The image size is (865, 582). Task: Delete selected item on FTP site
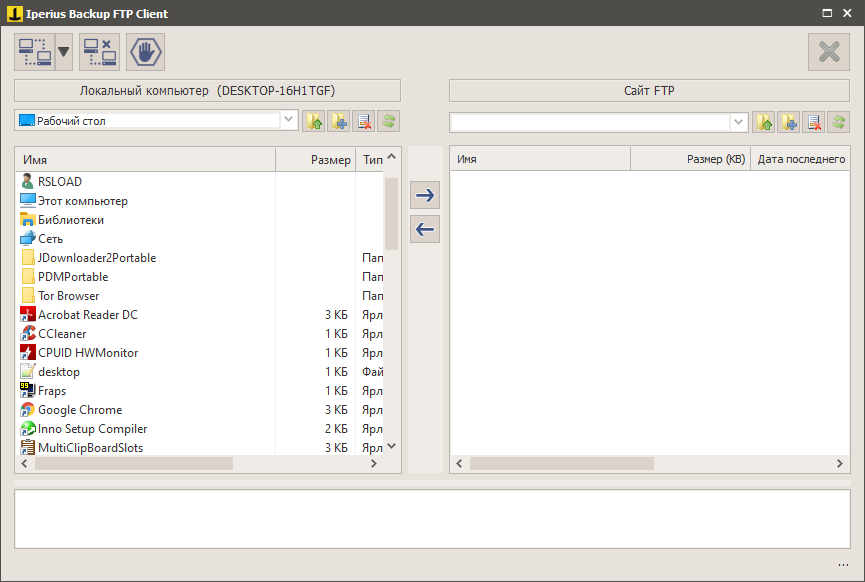point(814,122)
